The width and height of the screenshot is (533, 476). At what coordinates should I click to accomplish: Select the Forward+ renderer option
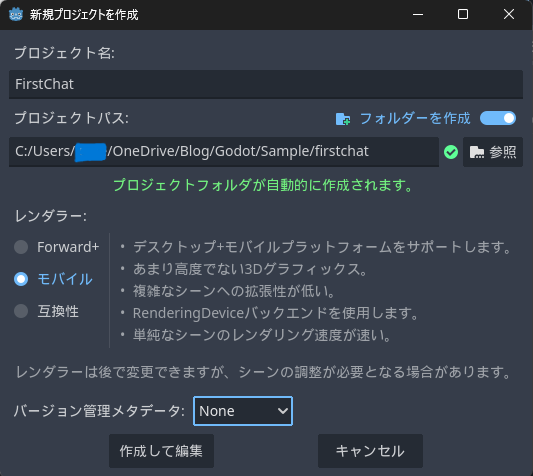pyautogui.click(x=57, y=247)
